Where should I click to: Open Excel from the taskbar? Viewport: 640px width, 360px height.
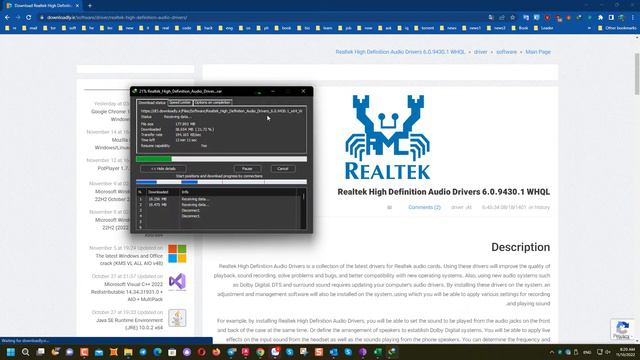click(x=378, y=352)
